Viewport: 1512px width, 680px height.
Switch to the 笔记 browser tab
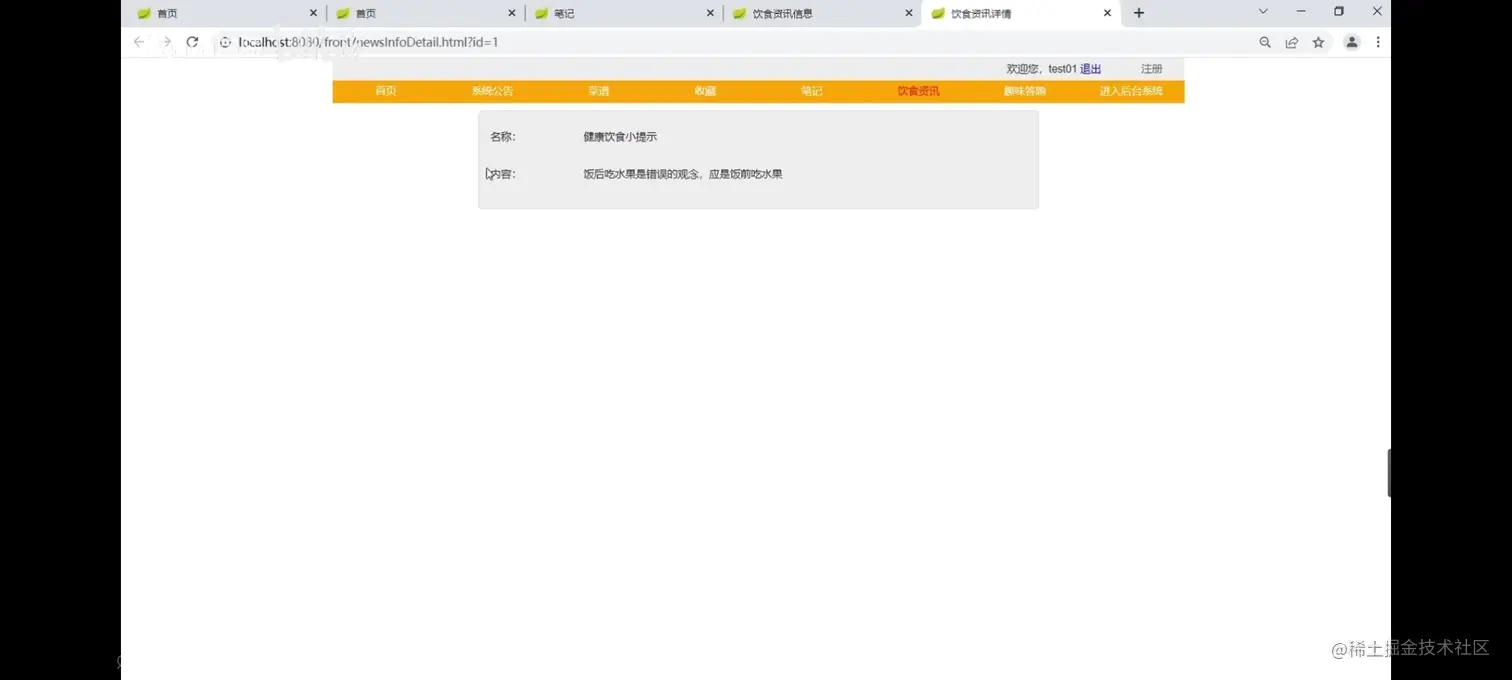(x=623, y=13)
